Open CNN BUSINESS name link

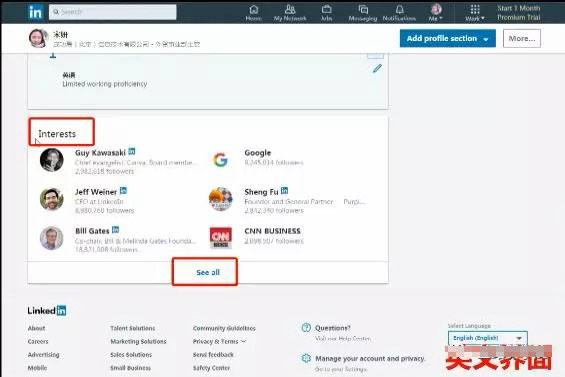[x=272, y=231]
